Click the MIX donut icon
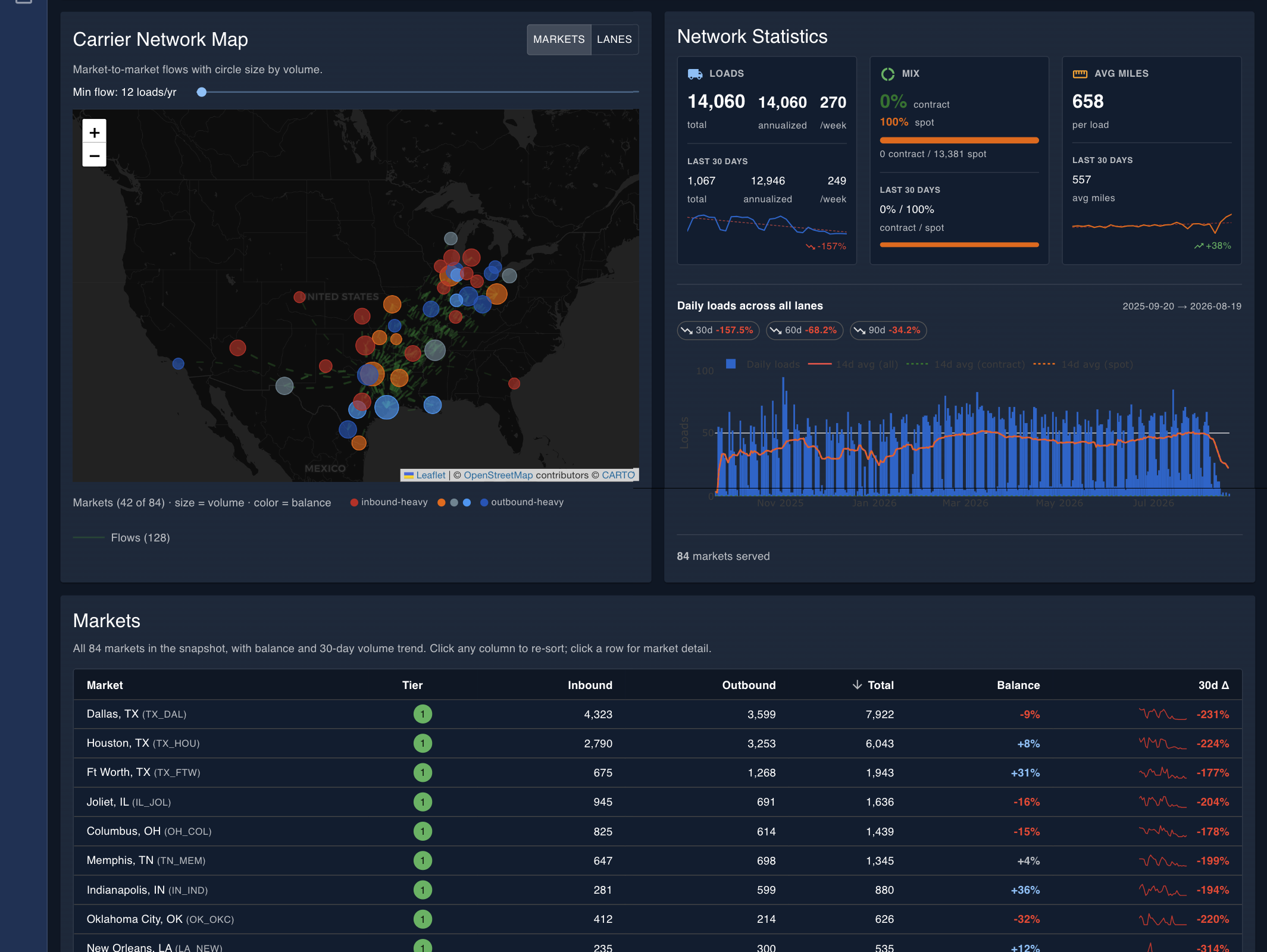 888,74
